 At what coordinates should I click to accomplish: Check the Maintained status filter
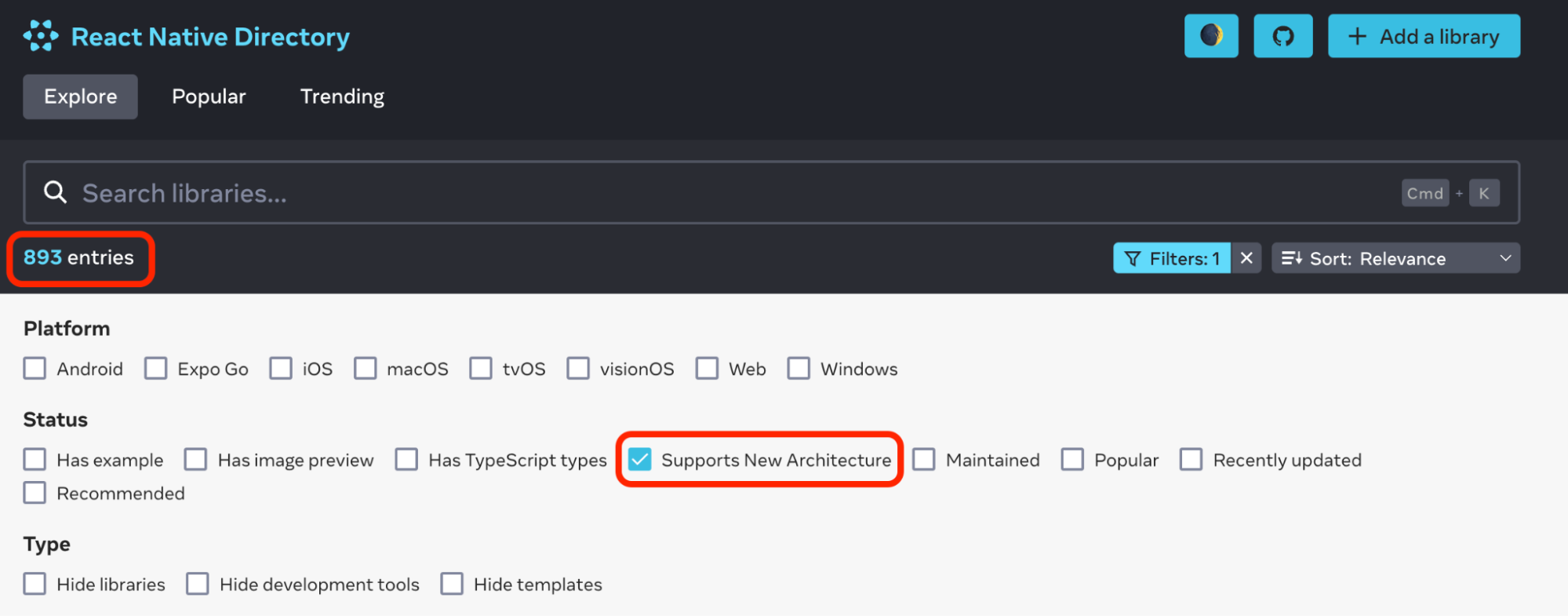click(x=924, y=459)
